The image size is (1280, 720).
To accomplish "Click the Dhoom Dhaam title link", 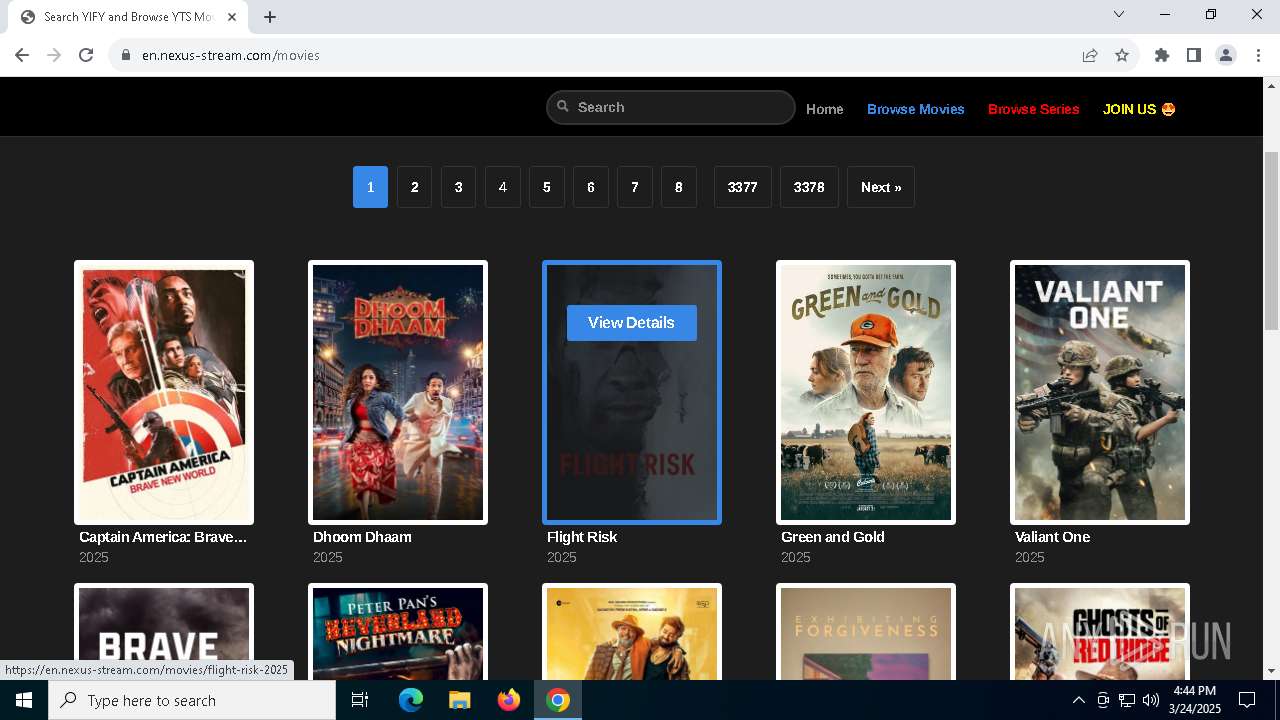I will click(x=362, y=537).
